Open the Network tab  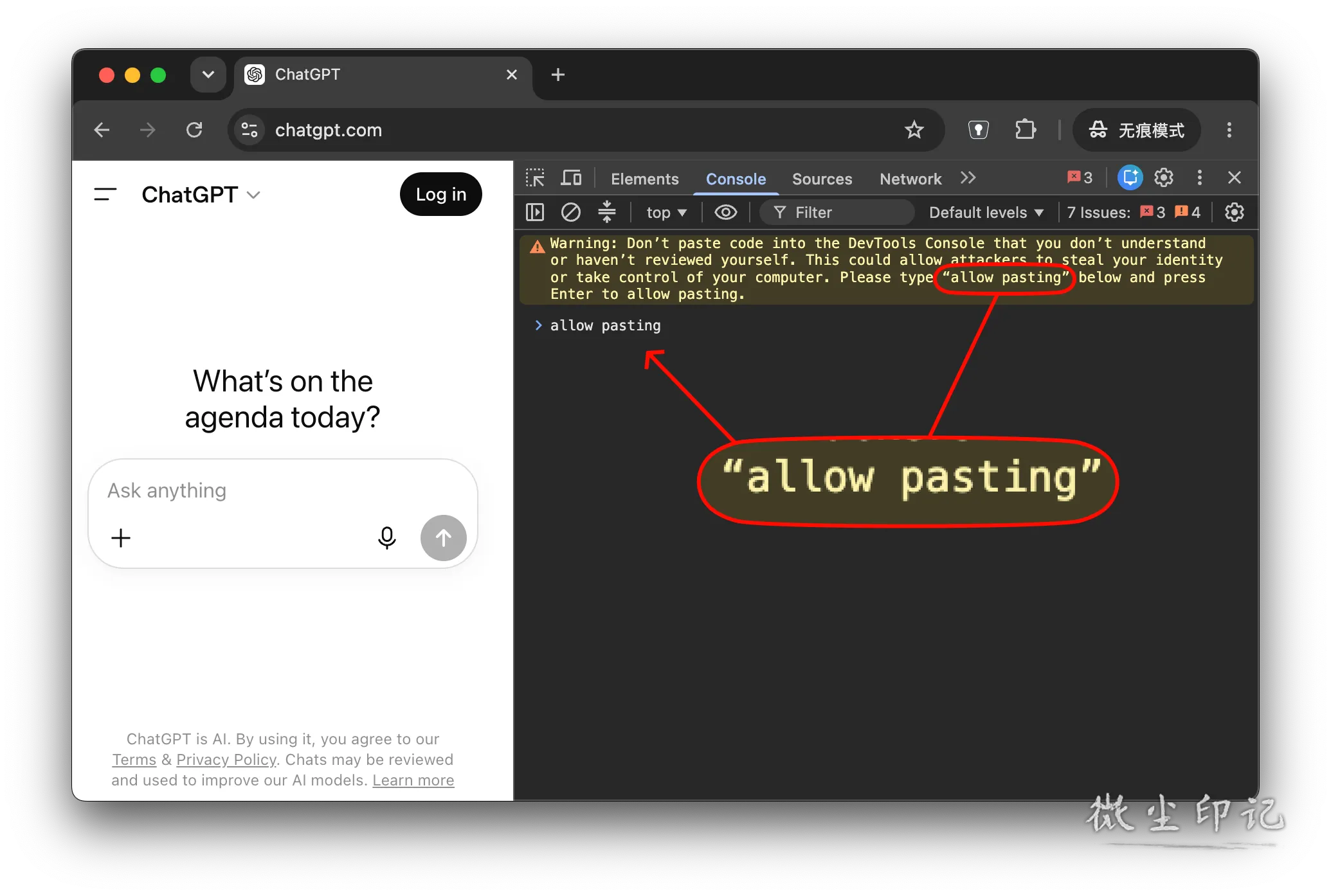(910, 179)
